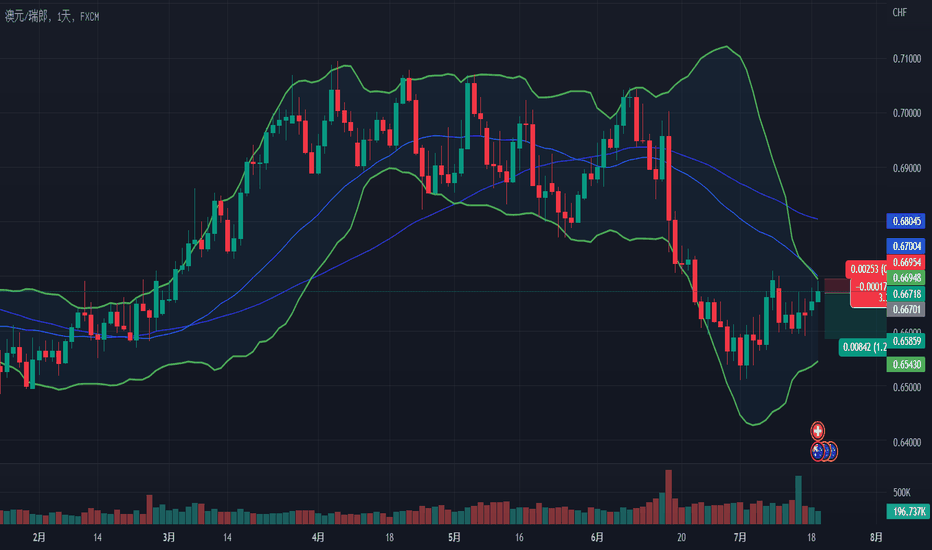Open the front Australian flag event marker
The height and width of the screenshot is (550, 932).
point(818,451)
